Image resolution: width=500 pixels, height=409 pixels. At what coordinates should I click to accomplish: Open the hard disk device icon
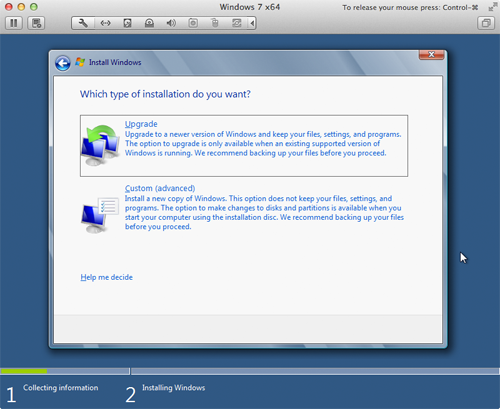[x=127, y=23]
